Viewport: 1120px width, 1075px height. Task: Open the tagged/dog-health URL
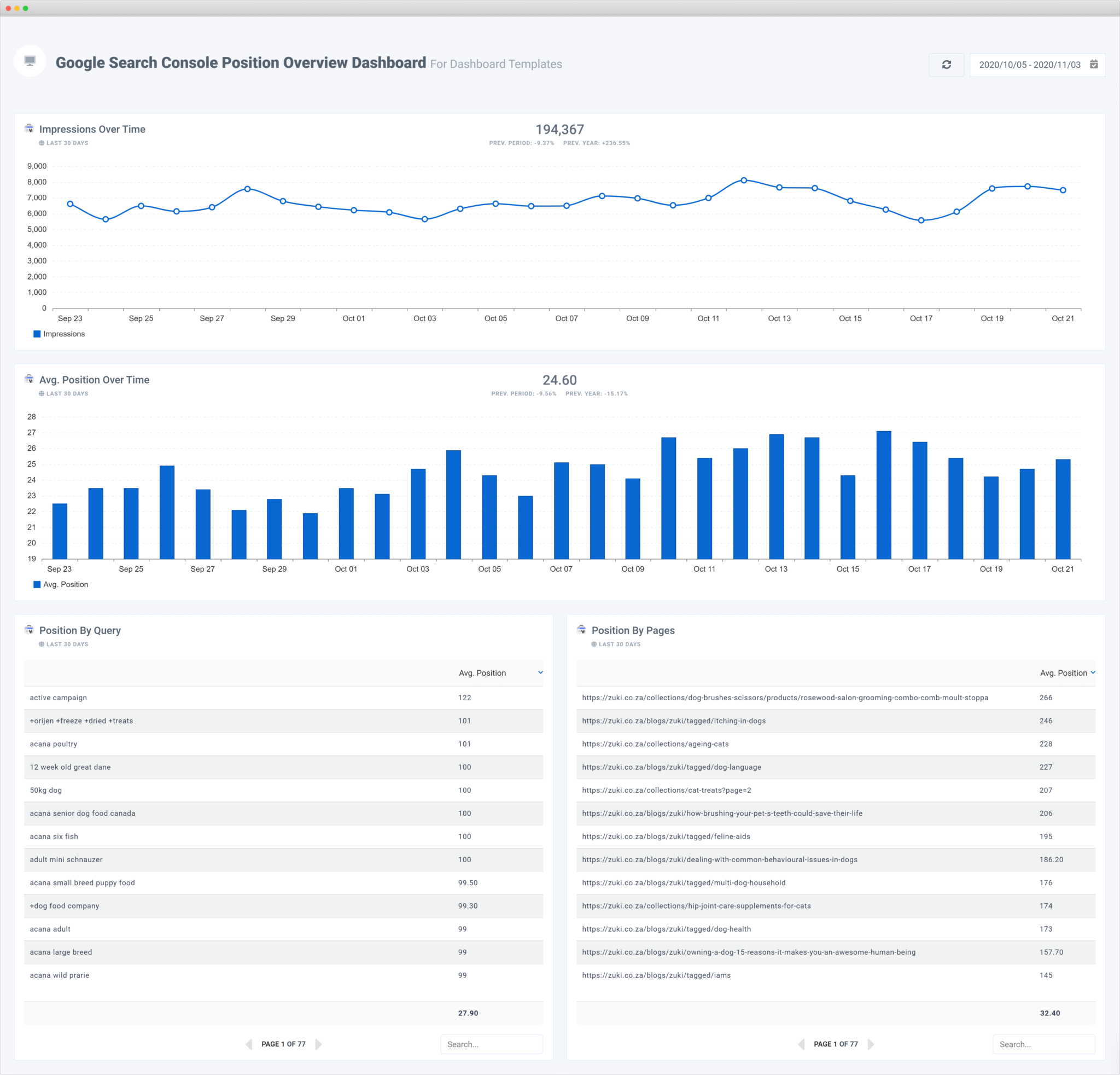tap(666, 929)
